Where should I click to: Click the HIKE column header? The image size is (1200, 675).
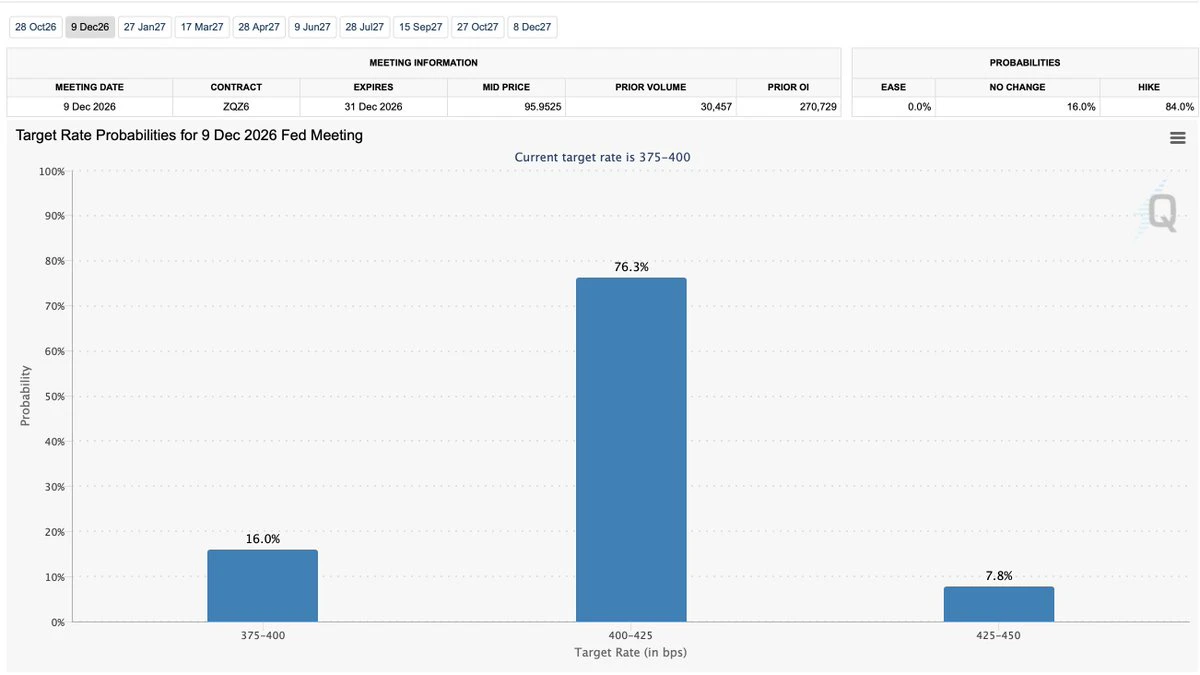[1149, 87]
